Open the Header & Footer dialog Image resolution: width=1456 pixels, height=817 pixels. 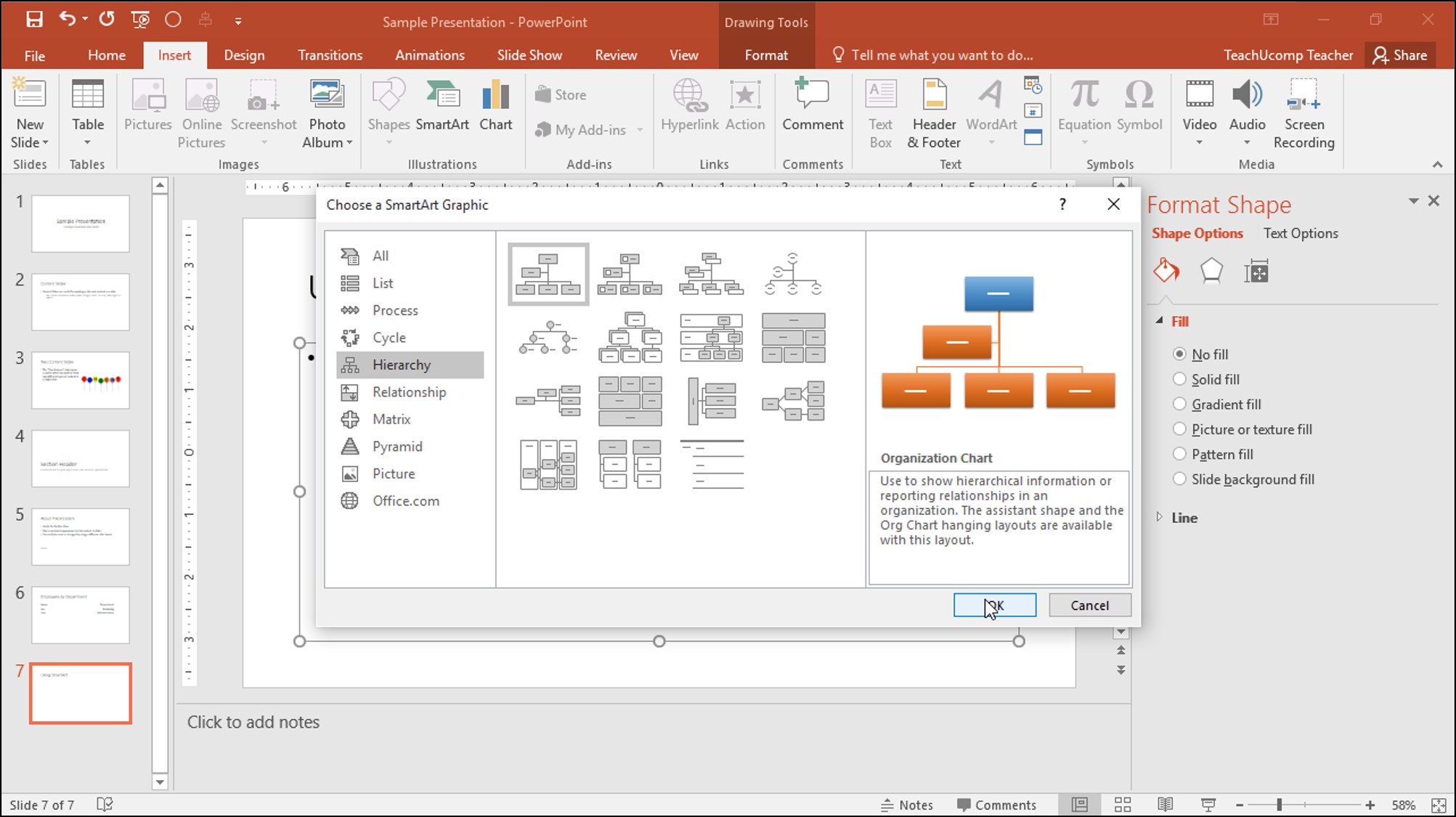click(x=934, y=113)
